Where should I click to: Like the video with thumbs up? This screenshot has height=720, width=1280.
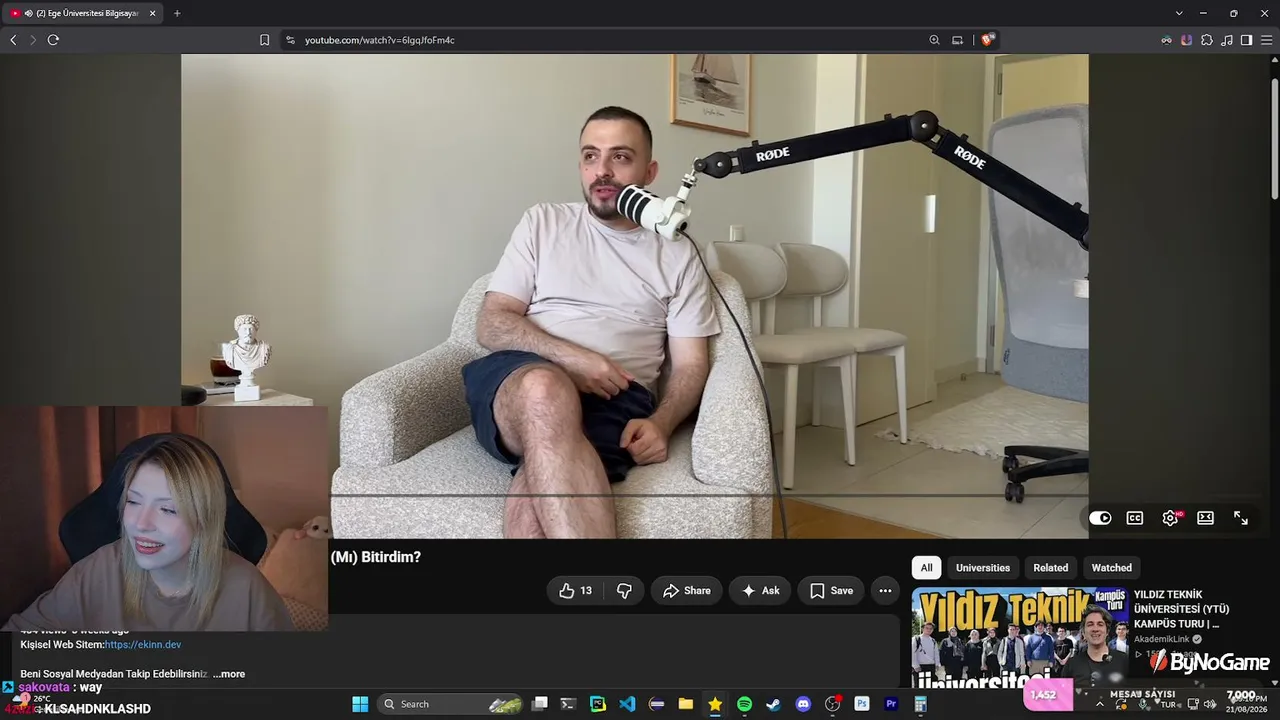pyautogui.click(x=576, y=591)
